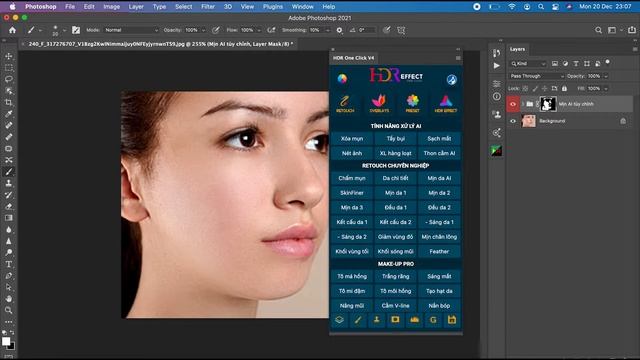Viewport: 640px width, 360px height.
Task: Toggle layer filtering on/off switch
Action: click(608, 62)
